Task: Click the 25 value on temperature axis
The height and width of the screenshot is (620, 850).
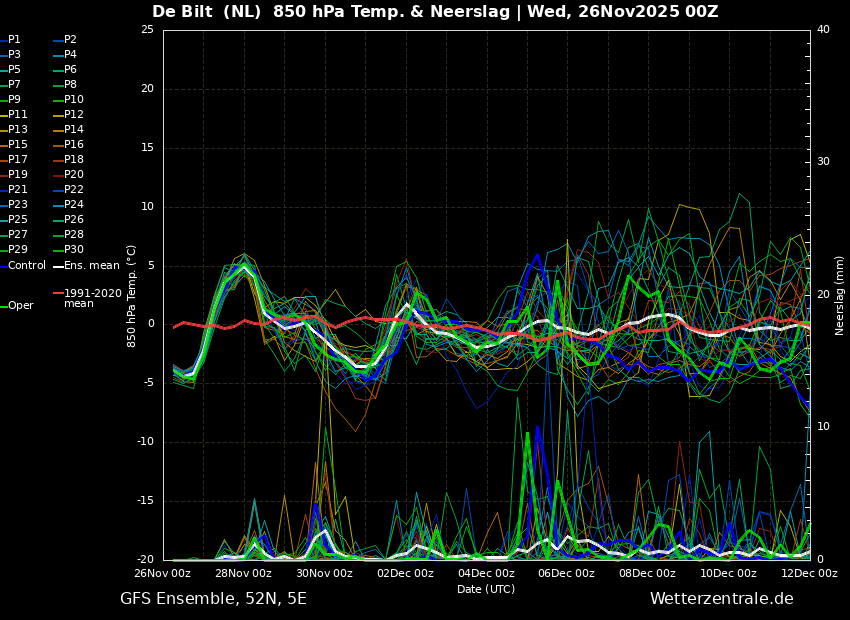Action: click(147, 30)
